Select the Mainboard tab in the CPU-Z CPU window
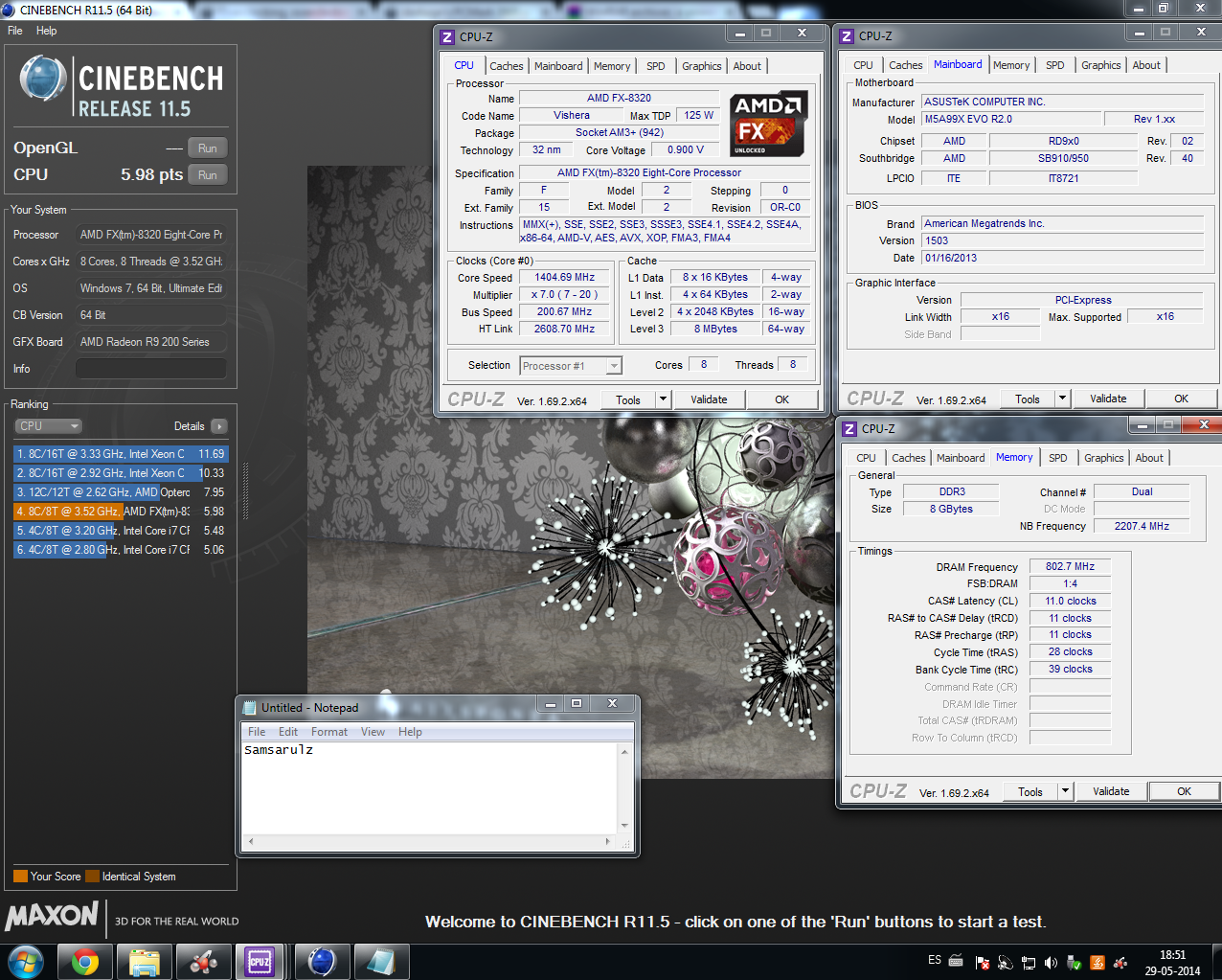The width and height of the screenshot is (1222, 980). pos(558,66)
